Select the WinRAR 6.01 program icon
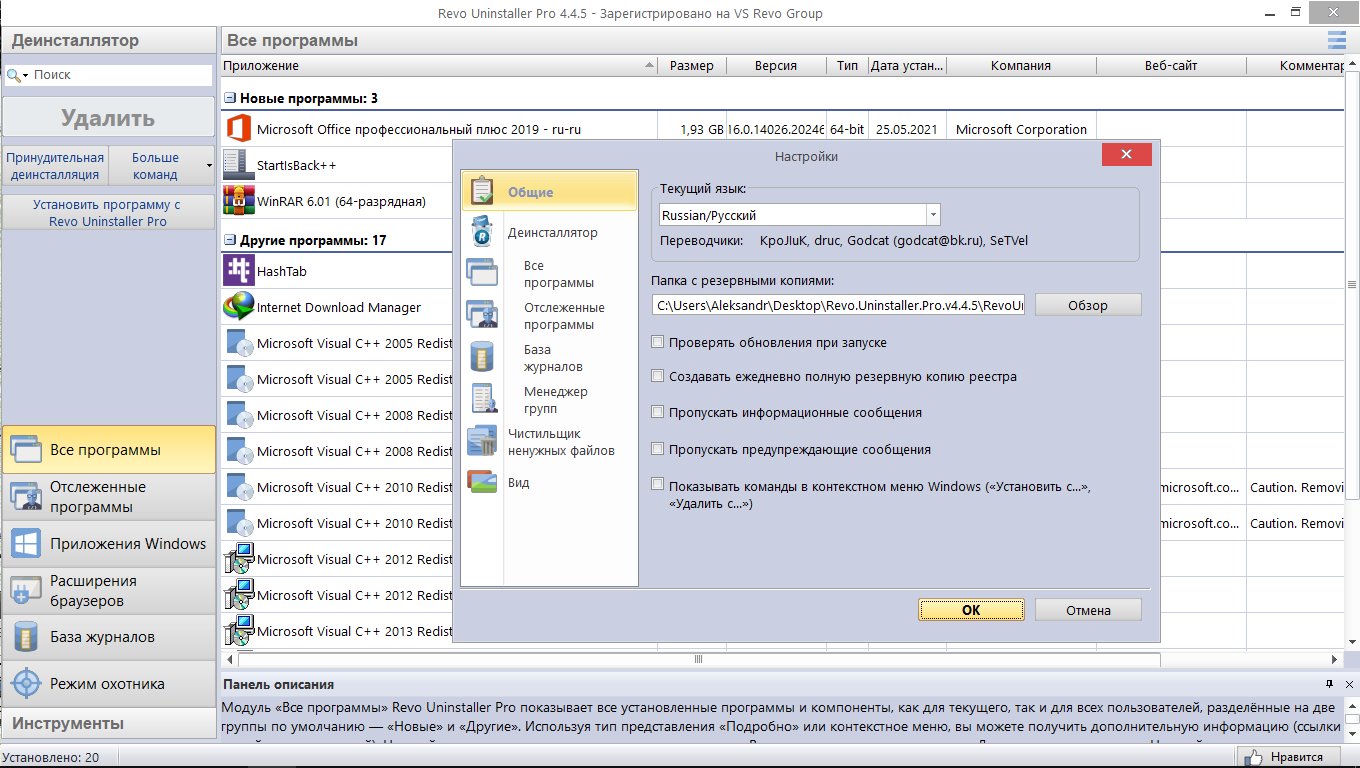 (238, 201)
